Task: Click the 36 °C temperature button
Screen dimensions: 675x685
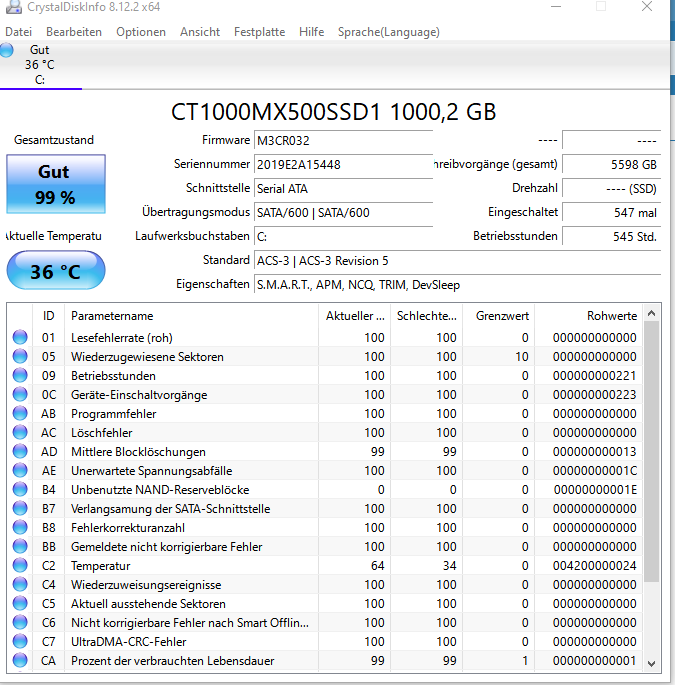Action: coord(55,270)
